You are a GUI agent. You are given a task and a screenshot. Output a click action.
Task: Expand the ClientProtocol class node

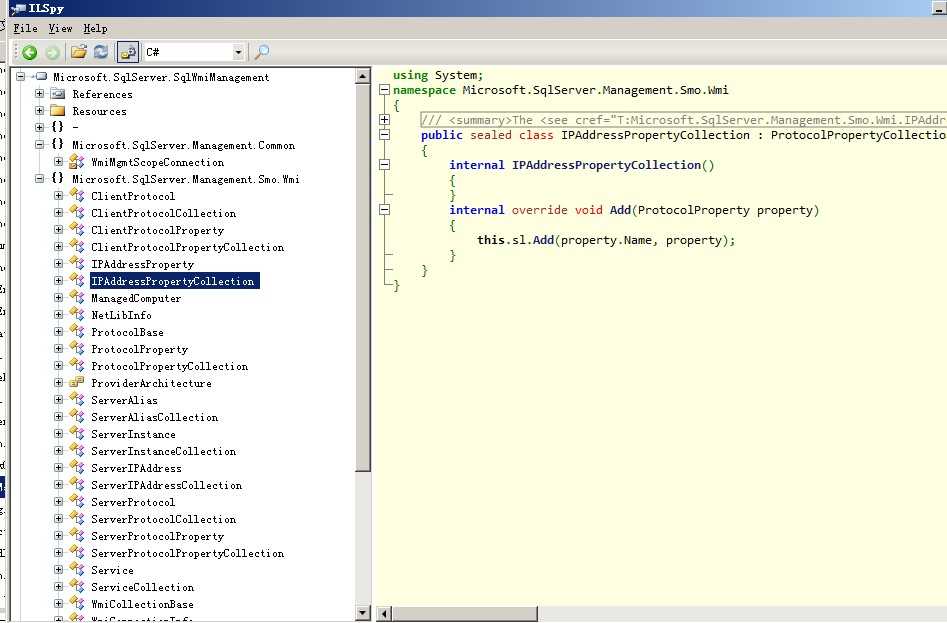click(59, 196)
